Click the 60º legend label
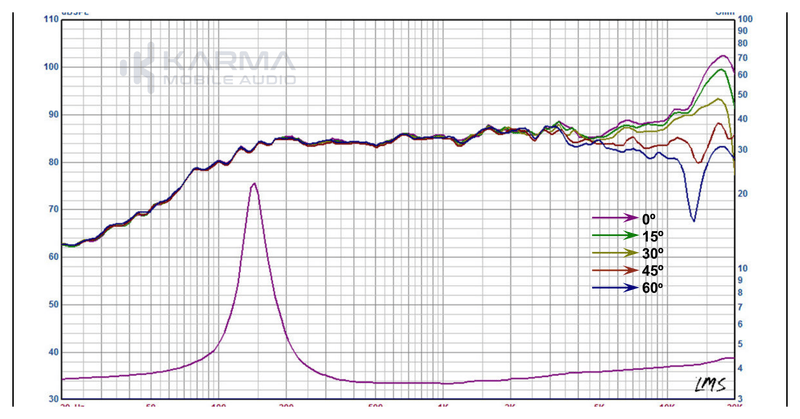This screenshot has height=419, width=800. tap(653, 288)
